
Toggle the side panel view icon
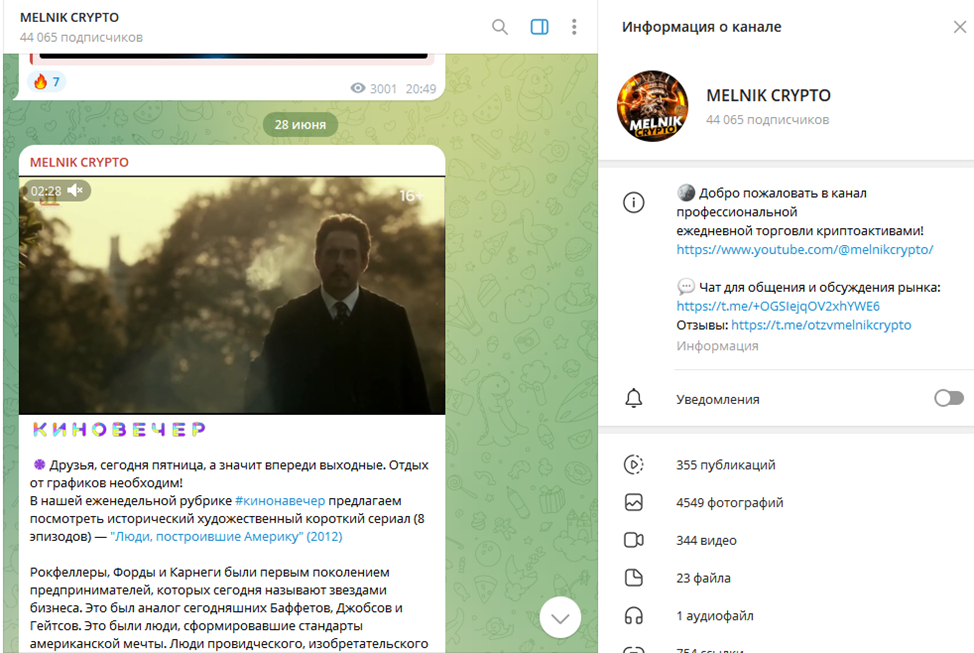point(539,27)
